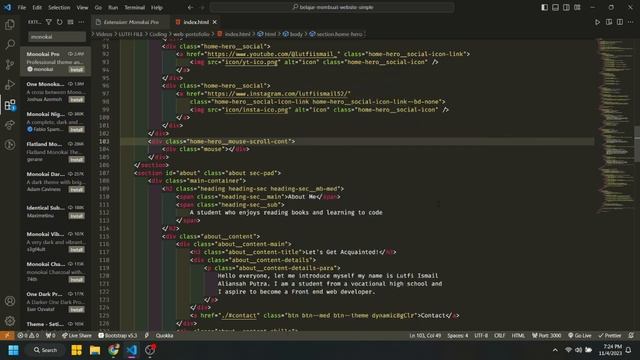640x360 pixels.
Task: Go back with navigation arrow
Action: tap(191, 7)
